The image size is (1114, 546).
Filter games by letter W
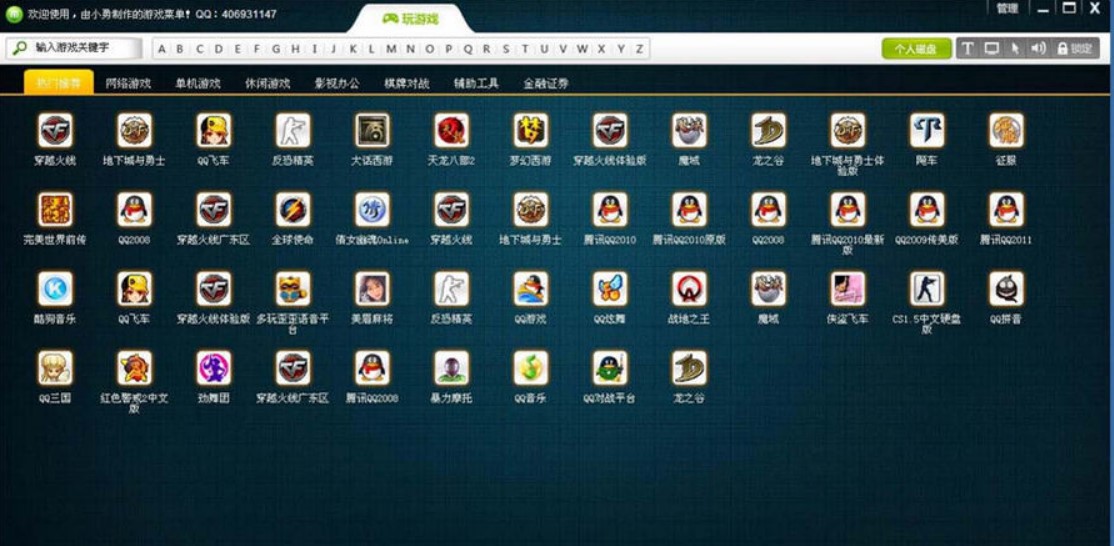(x=582, y=48)
